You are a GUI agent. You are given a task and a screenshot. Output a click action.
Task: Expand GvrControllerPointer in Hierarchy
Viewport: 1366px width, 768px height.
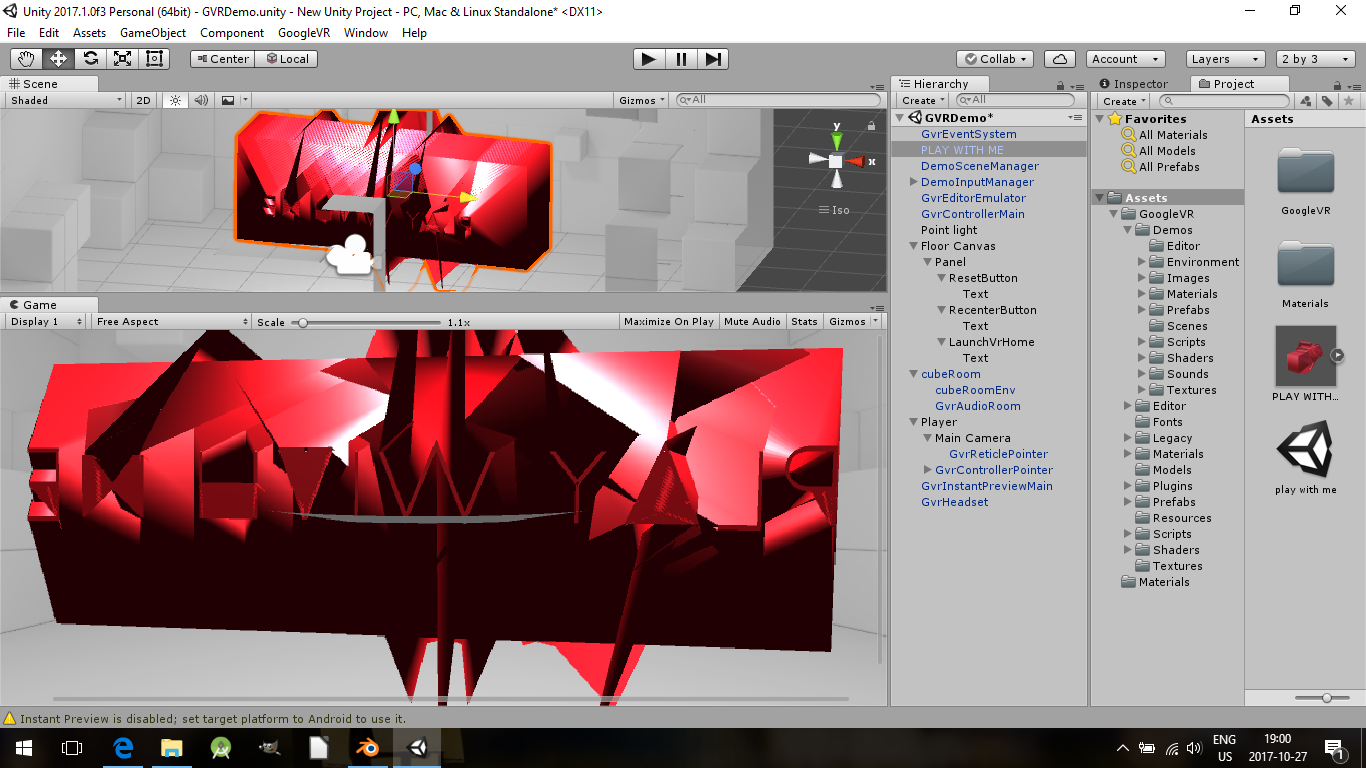(x=927, y=470)
